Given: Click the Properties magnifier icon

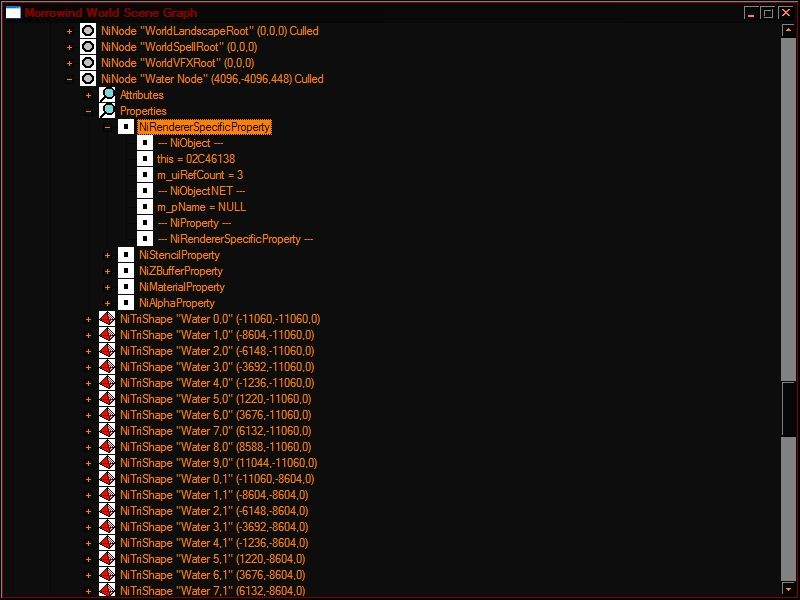Looking at the screenshot, I should pos(107,111).
